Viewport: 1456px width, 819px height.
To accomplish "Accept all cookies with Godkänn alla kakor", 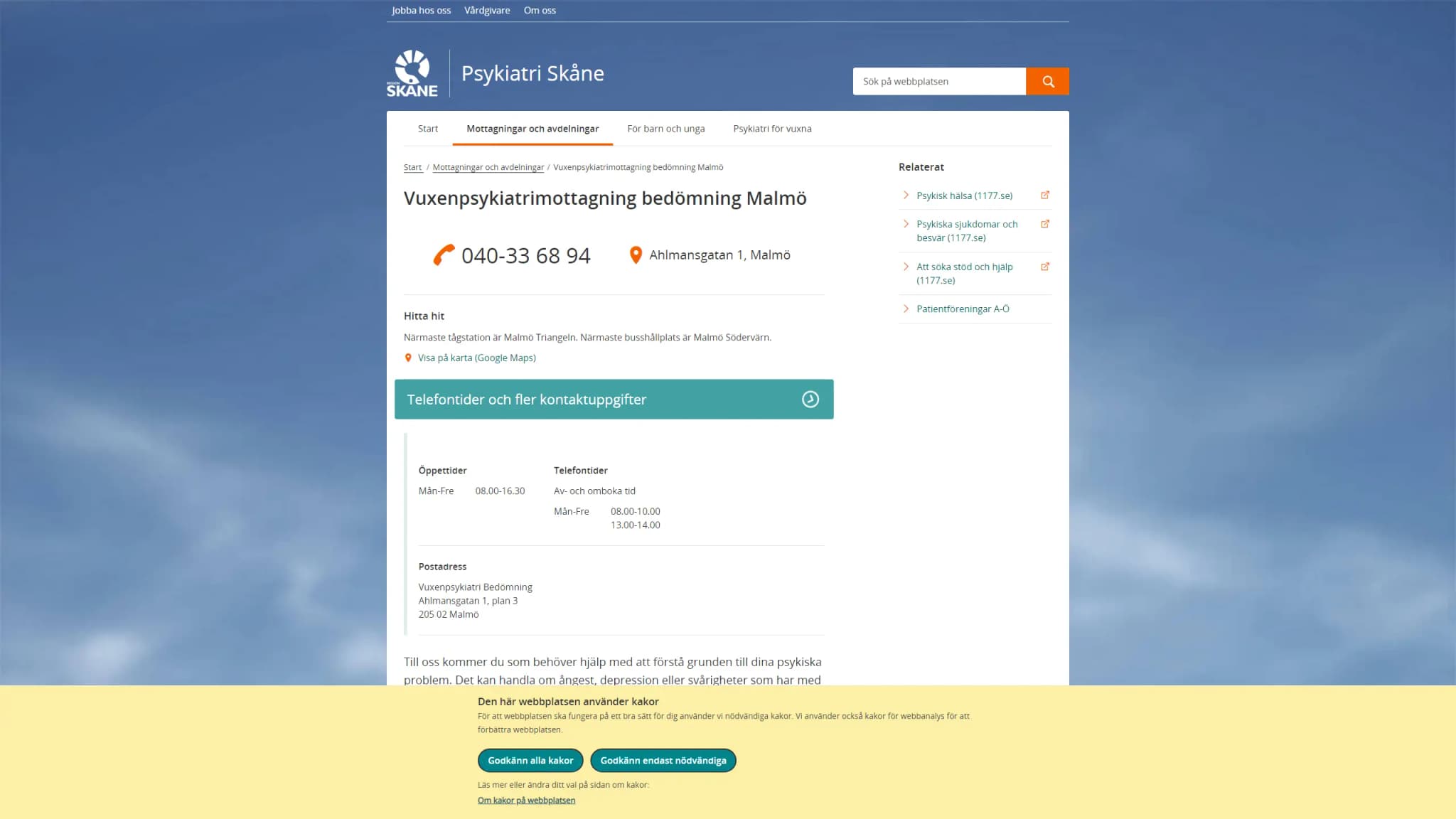I will (530, 760).
